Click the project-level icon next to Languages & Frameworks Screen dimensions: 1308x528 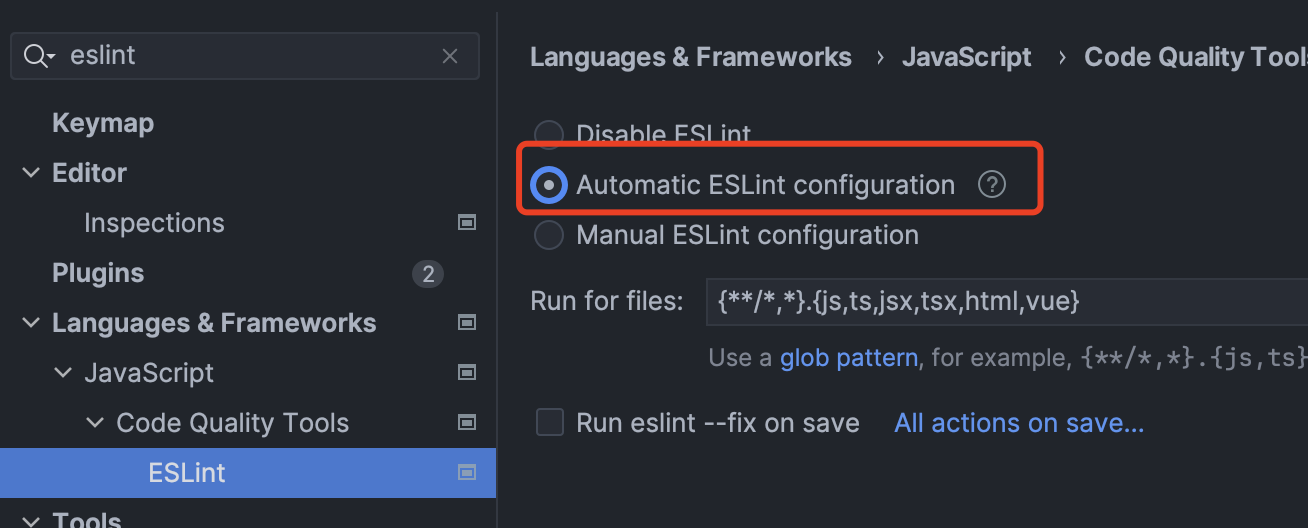click(x=466, y=323)
